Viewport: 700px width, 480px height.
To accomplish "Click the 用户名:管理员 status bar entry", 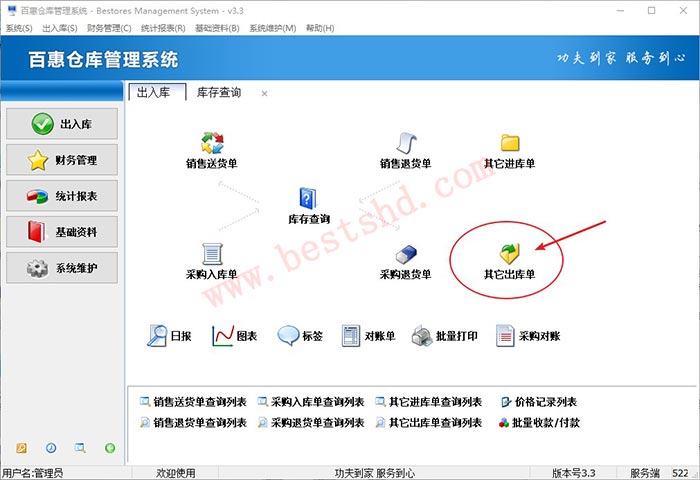I will [x=32, y=473].
